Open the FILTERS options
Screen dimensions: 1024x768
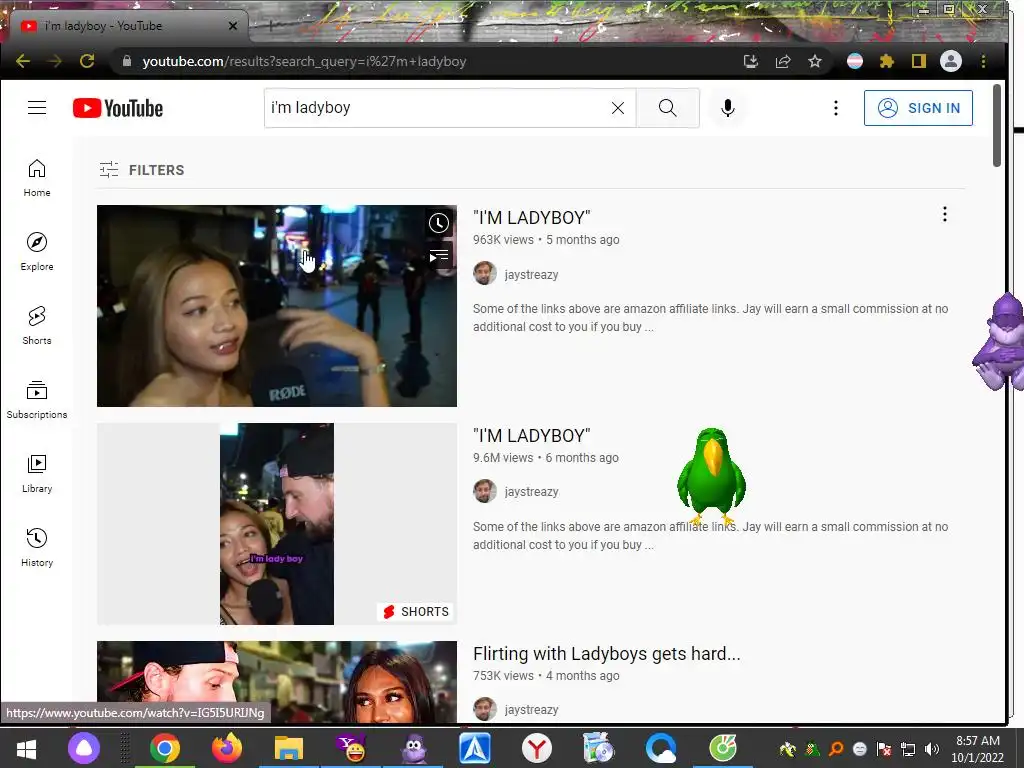[x=142, y=170]
